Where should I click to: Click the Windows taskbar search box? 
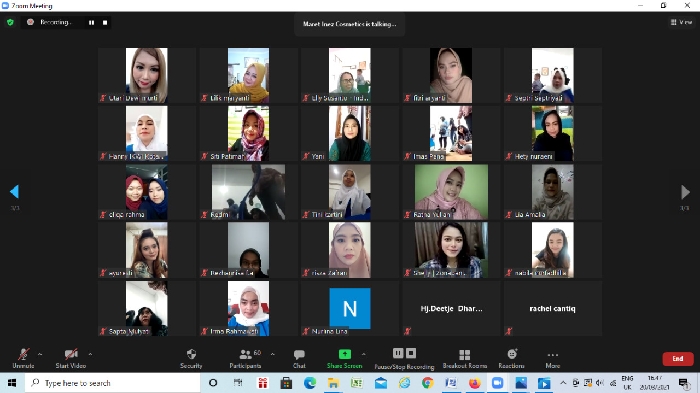click(112, 383)
